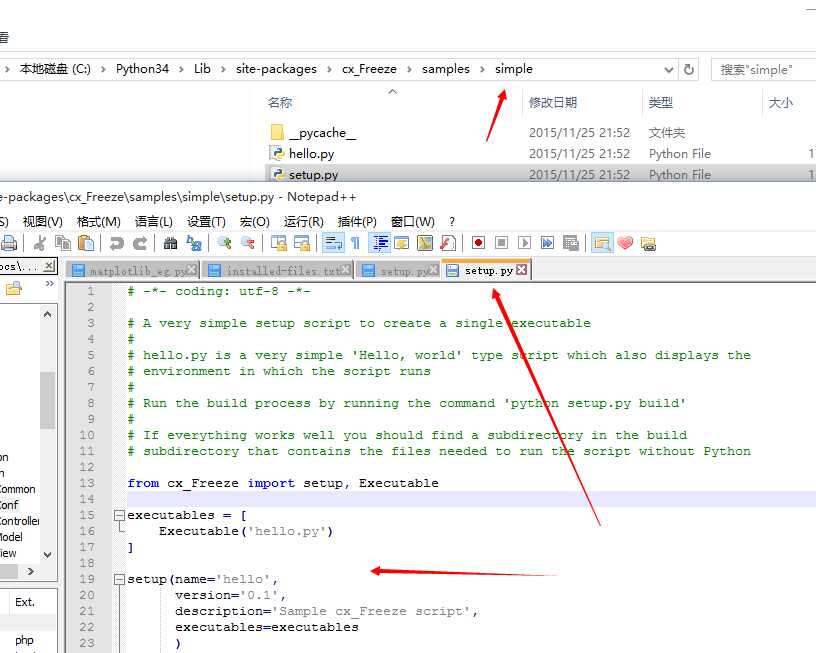Collapse the setup() fold at line 19
This screenshot has height=653, width=816.
119,579
